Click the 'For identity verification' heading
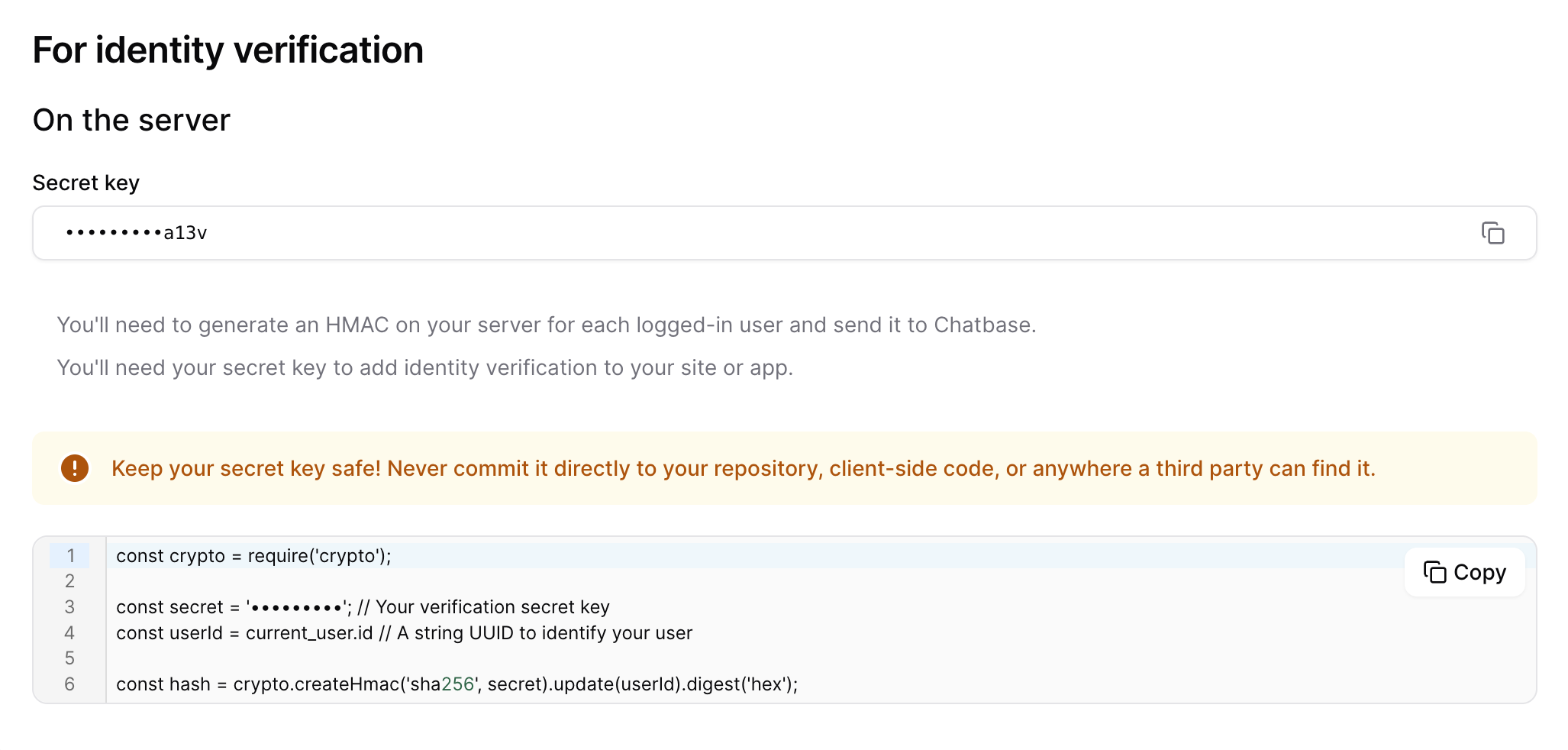This screenshot has width=1568, height=750. click(227, 50)
